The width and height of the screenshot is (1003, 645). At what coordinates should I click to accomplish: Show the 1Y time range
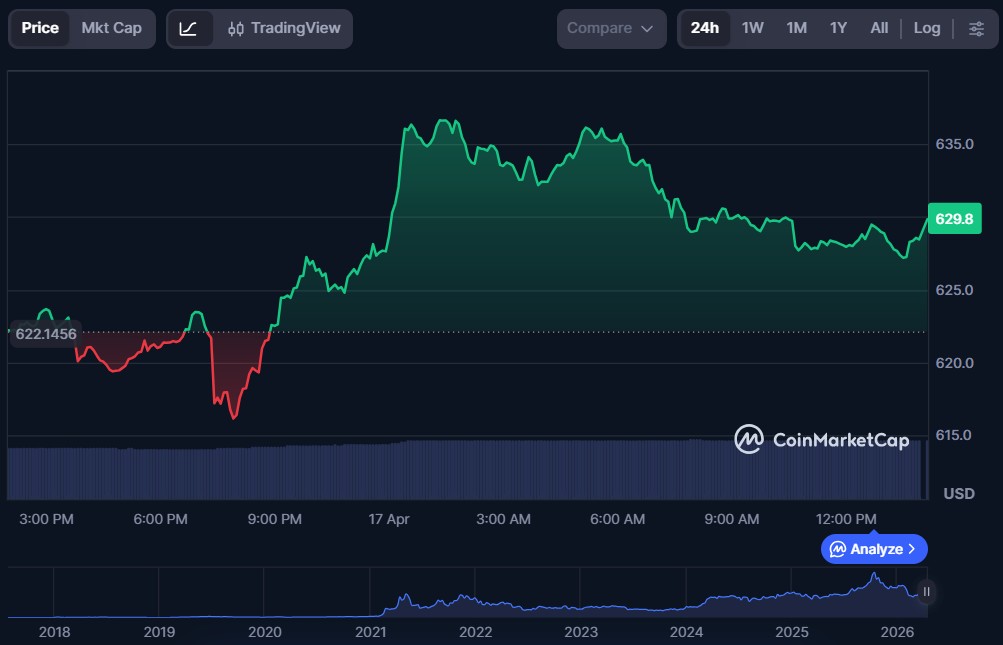click(x=838, y=28)
